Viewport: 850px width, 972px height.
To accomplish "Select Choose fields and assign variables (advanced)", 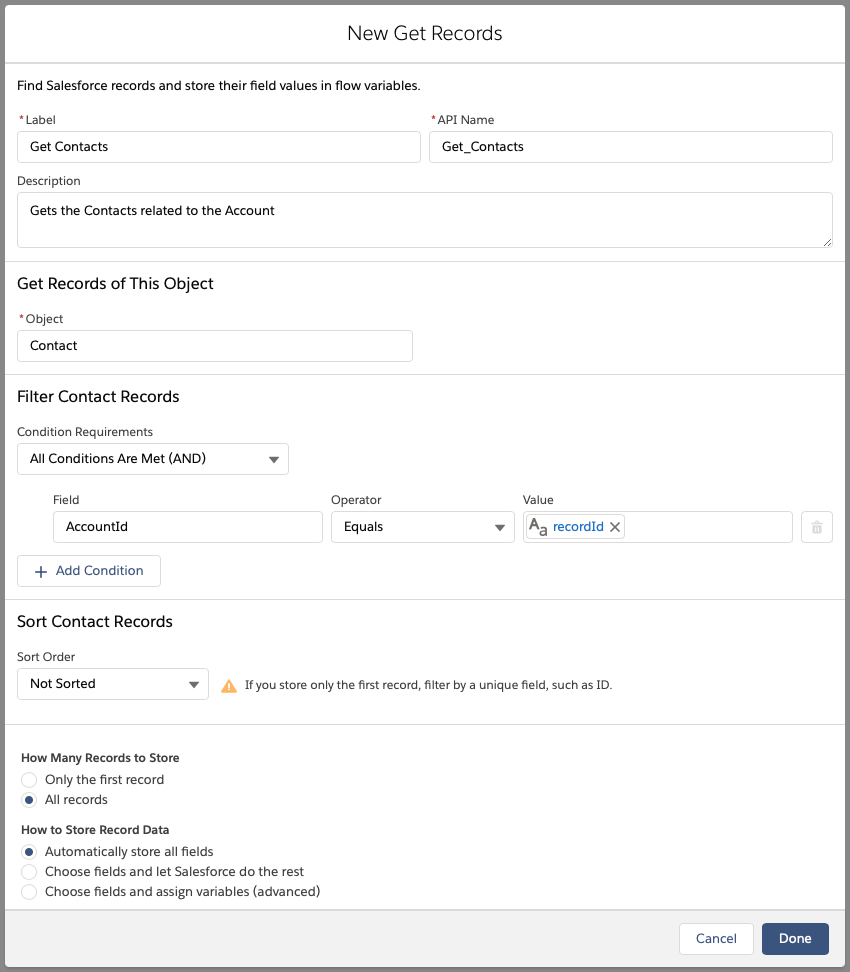I will (29, 891).
